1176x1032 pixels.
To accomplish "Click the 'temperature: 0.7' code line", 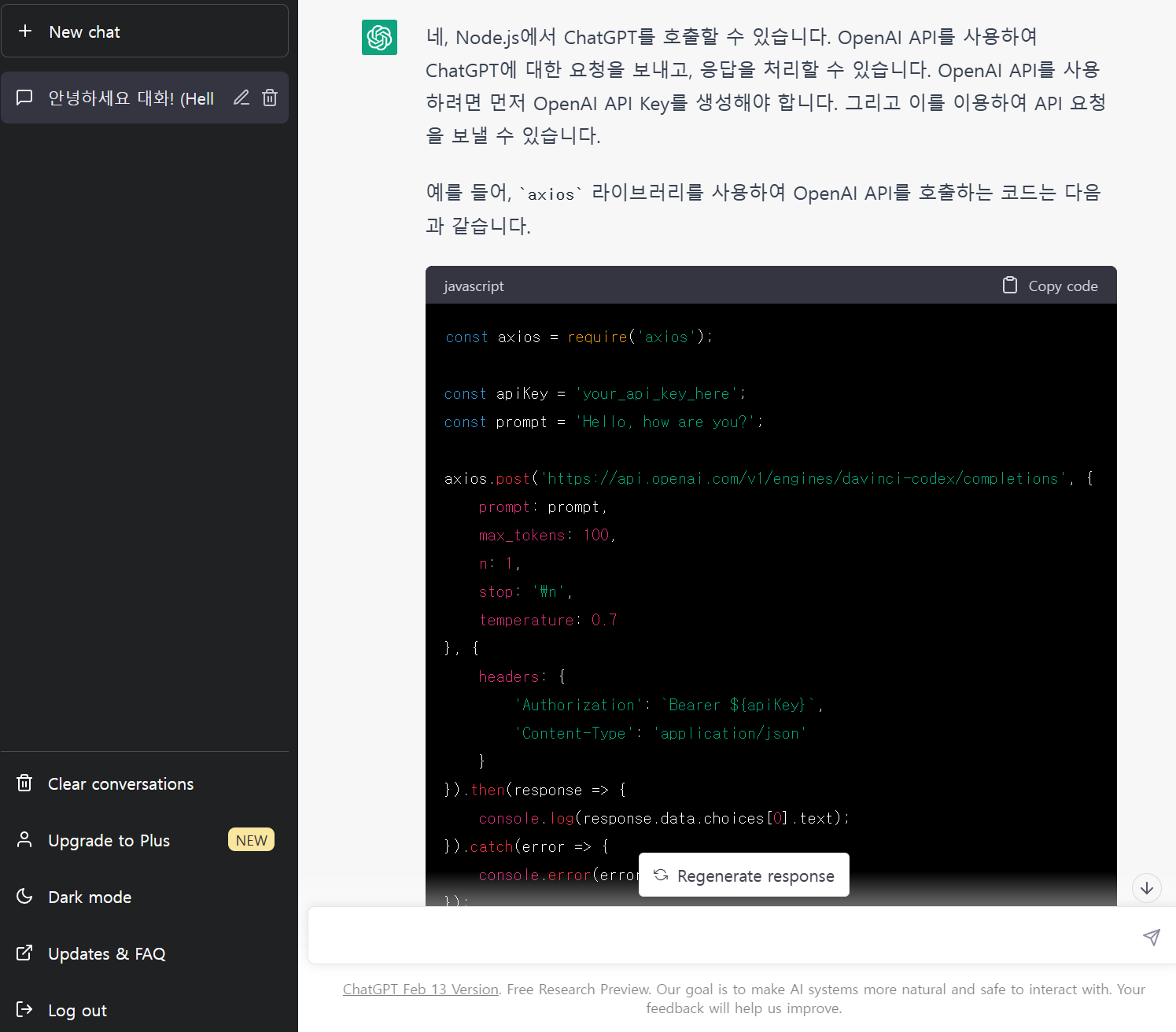I will coord(548,620).
